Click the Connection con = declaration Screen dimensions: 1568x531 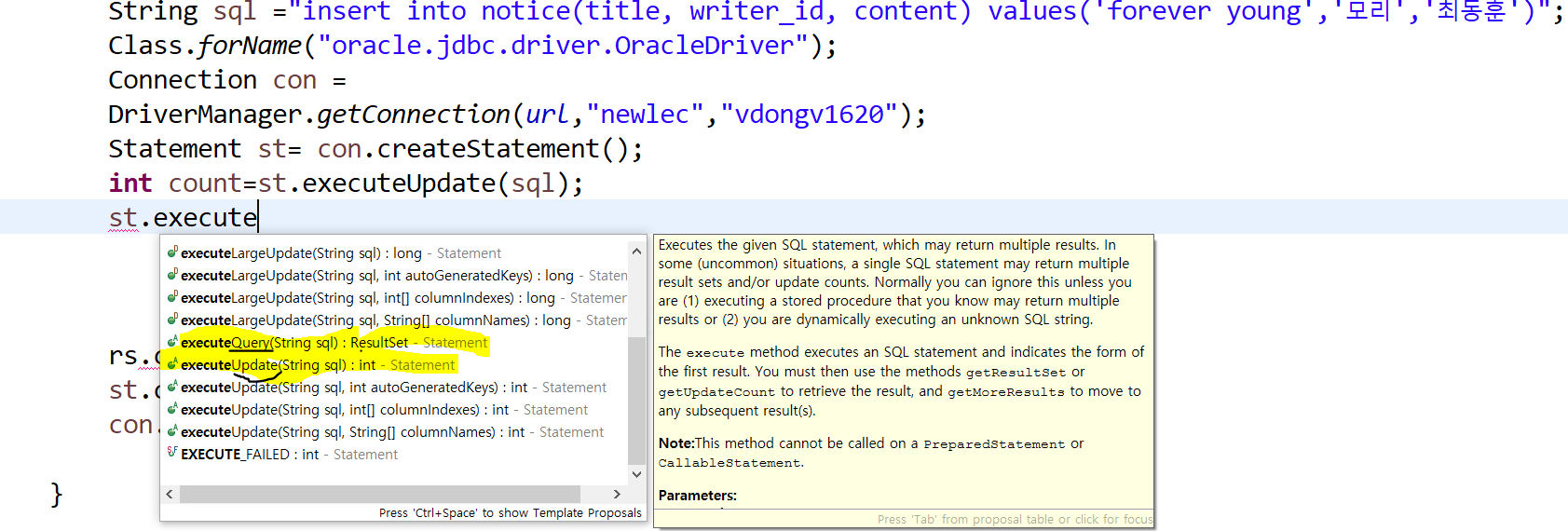[x=227, y=80]
